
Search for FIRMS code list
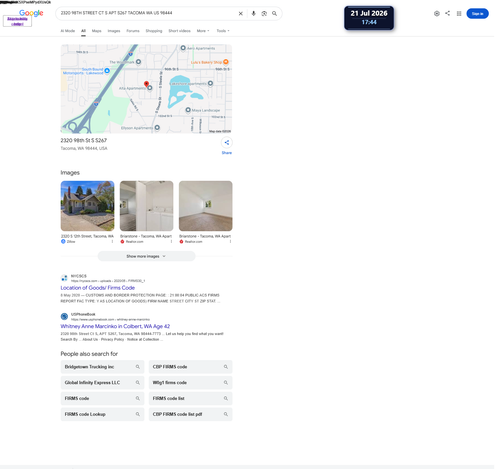click(x=190, y=398)
